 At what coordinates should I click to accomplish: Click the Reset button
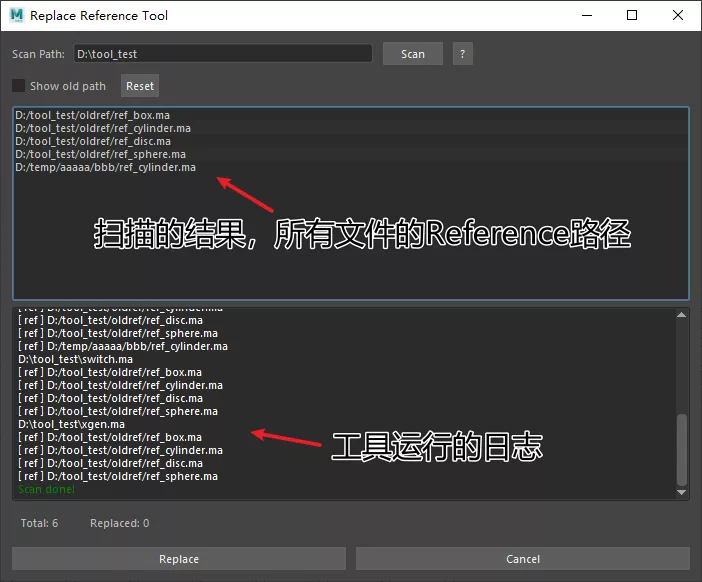140,86
